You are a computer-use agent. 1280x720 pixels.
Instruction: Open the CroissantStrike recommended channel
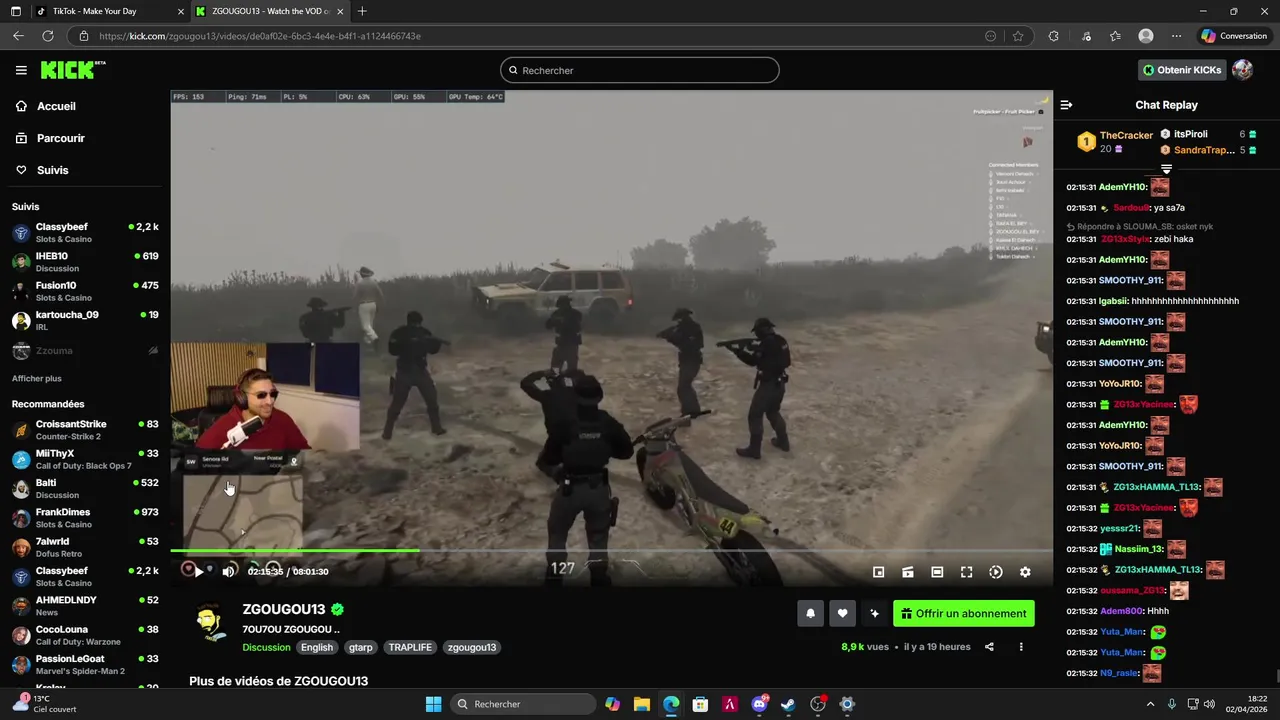click(85, 429)
